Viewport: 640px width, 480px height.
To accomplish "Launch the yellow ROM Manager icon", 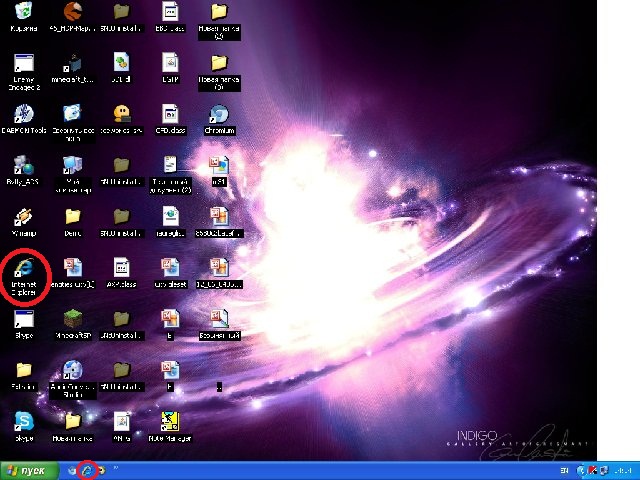I will pyautogui.click(x=170, y=422).
